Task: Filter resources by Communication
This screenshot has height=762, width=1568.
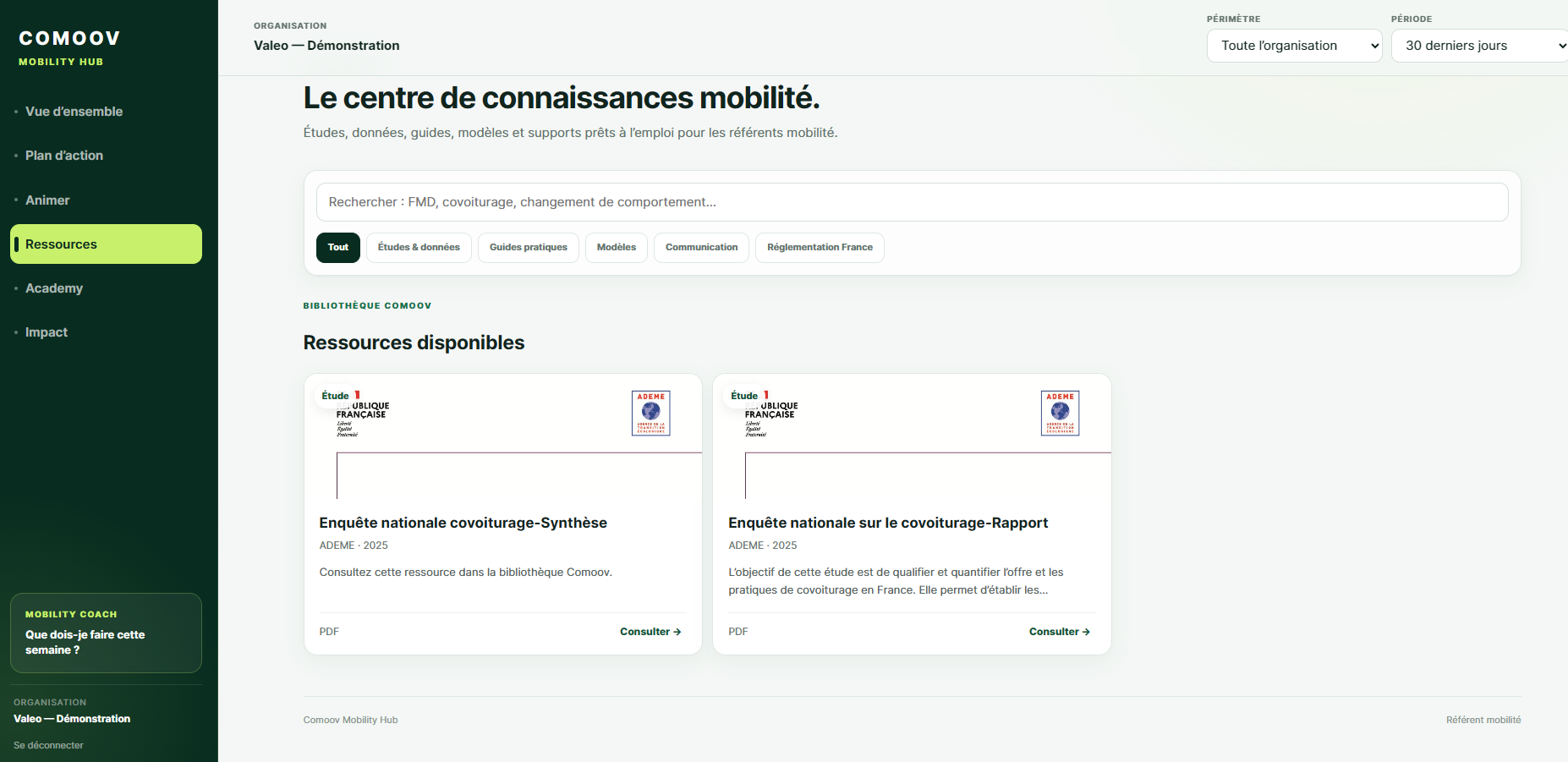Action: pos(701,248)
